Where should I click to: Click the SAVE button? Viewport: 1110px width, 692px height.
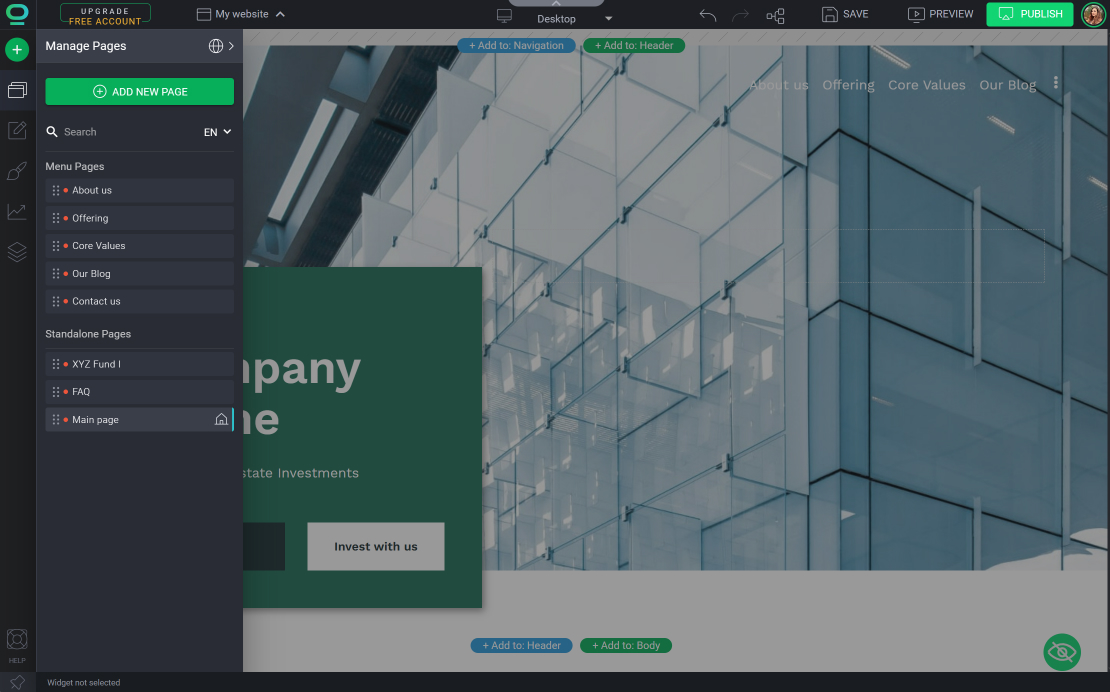(845, 14)
